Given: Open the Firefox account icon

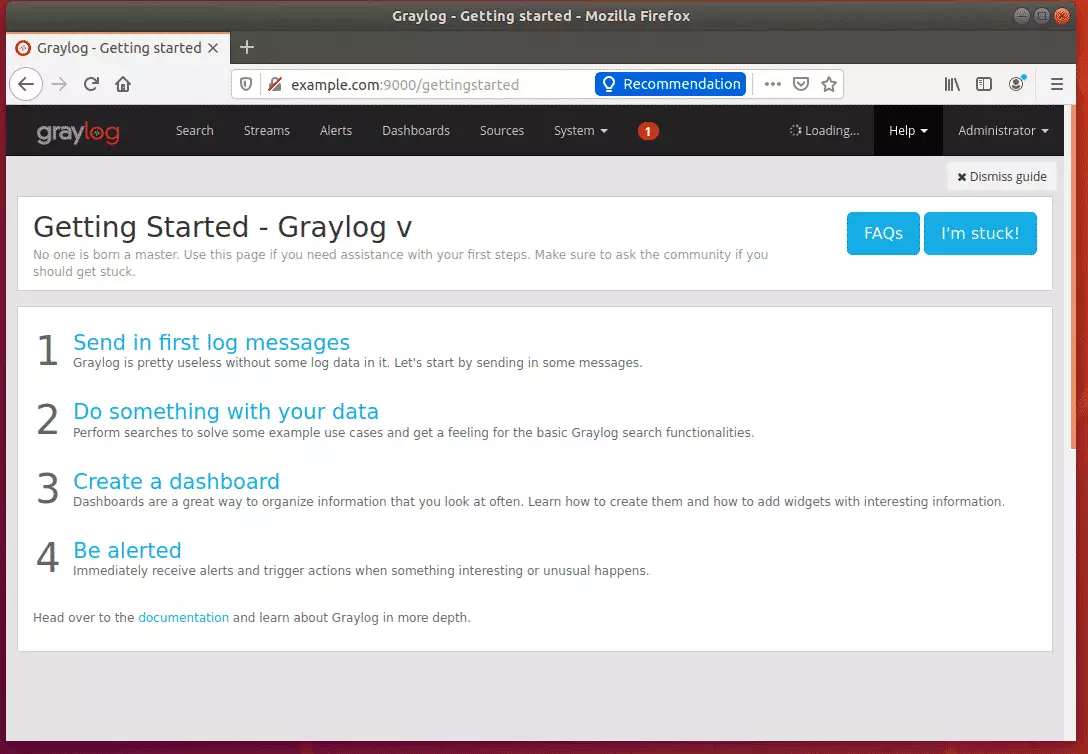Looking at the screenshot, I should click(1017, 84).
